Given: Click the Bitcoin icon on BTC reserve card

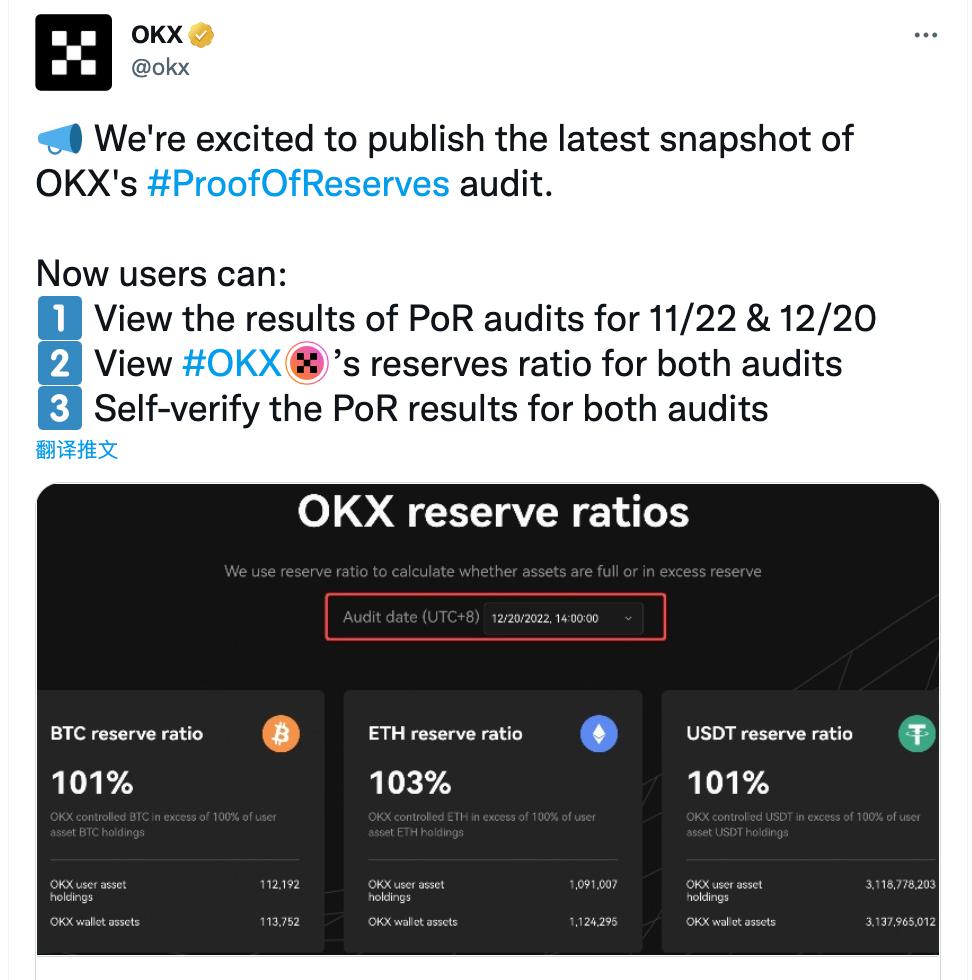Looking at the screenshot, I should [x=279, y=734].
